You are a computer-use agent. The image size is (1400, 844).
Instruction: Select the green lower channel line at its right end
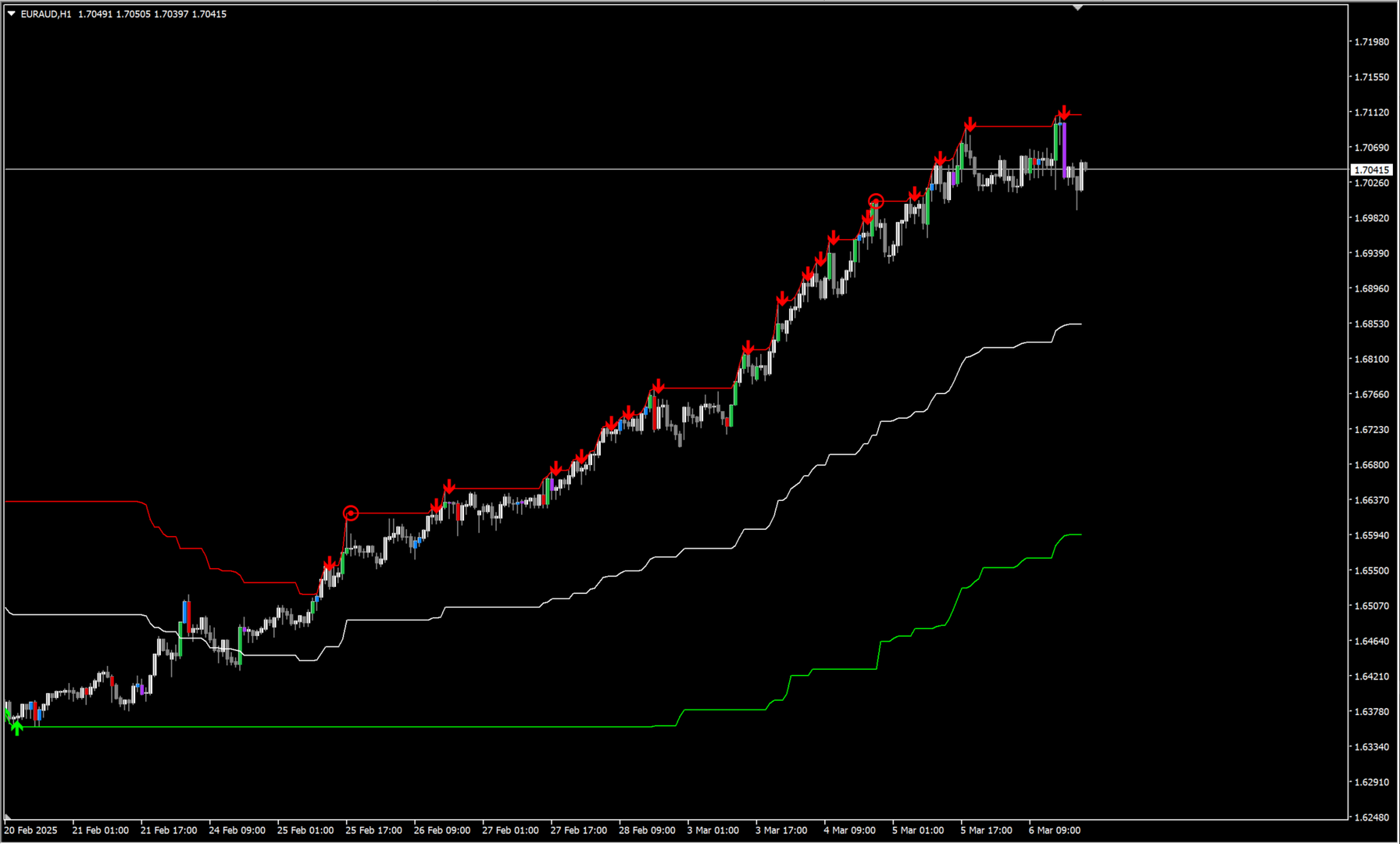(x=1078, y=535)
